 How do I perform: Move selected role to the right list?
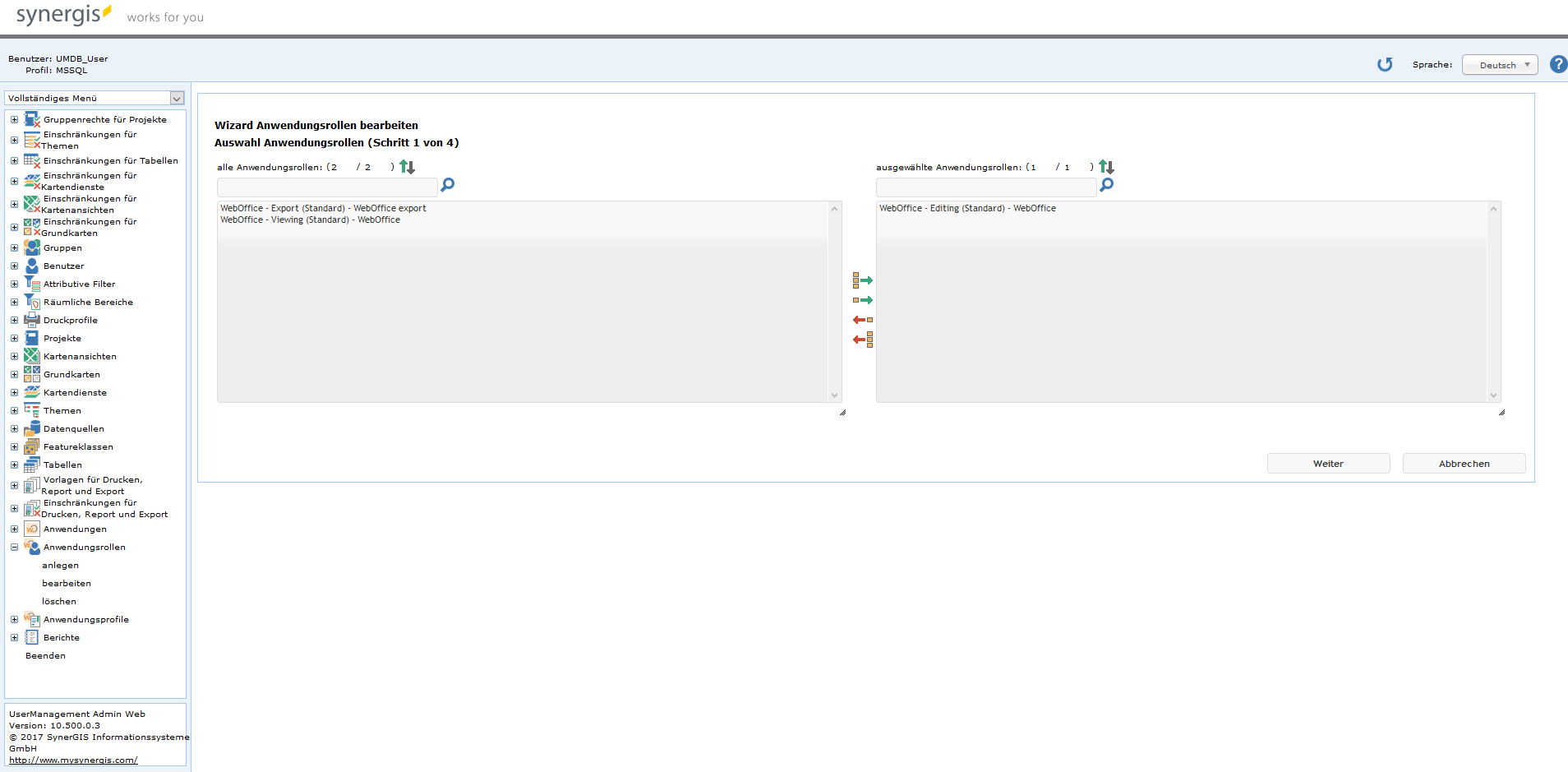pyautogui.click(x=863, y=299)
